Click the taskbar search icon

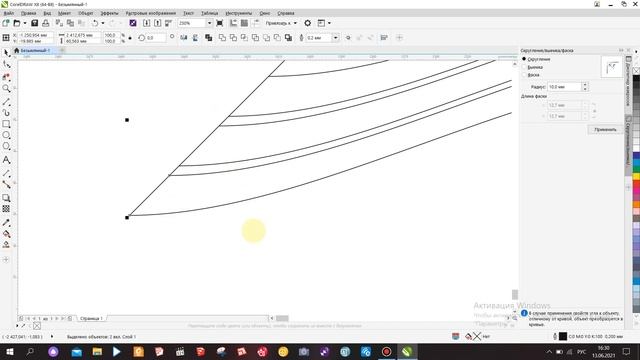click(x=30, y=351)
